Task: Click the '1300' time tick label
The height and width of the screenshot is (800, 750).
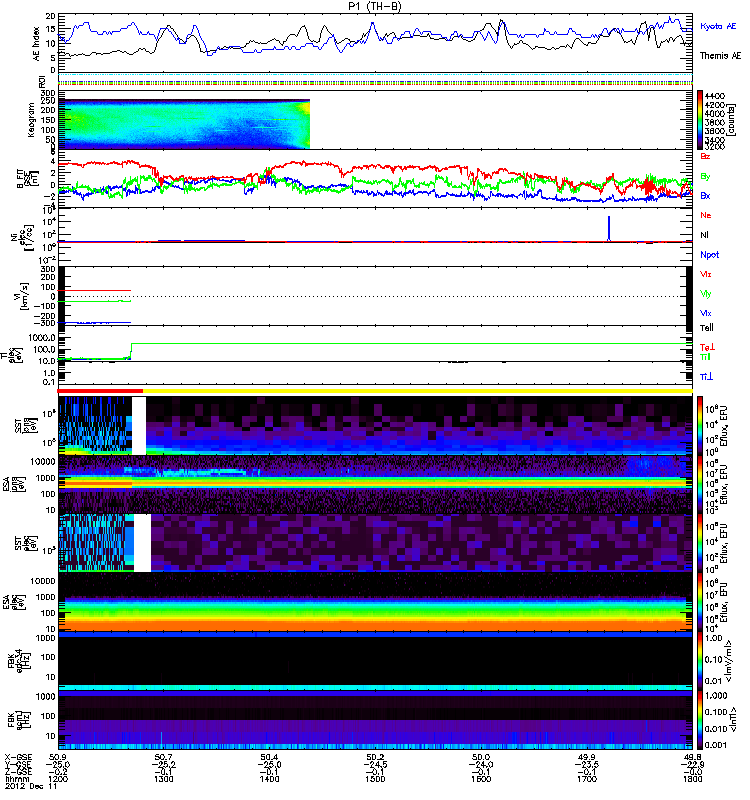Action: point(163,779)
